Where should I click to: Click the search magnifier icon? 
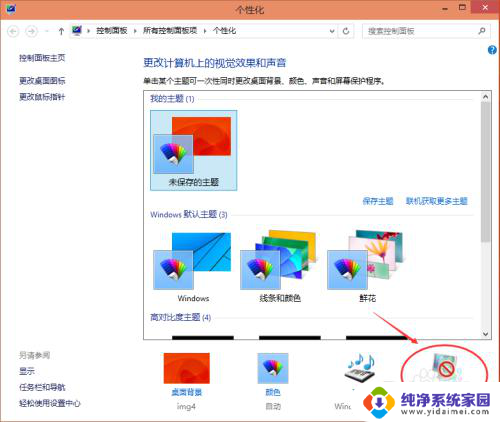[482, 31]
